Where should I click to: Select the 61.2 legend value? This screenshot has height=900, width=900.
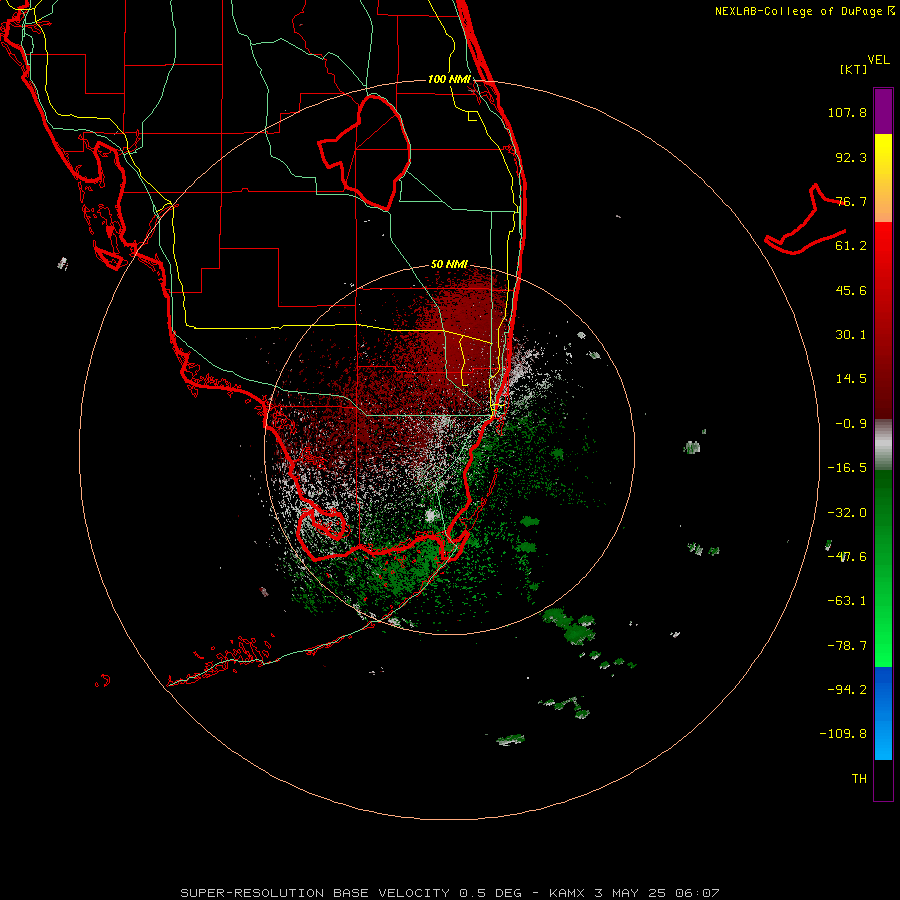coord(851,246)
